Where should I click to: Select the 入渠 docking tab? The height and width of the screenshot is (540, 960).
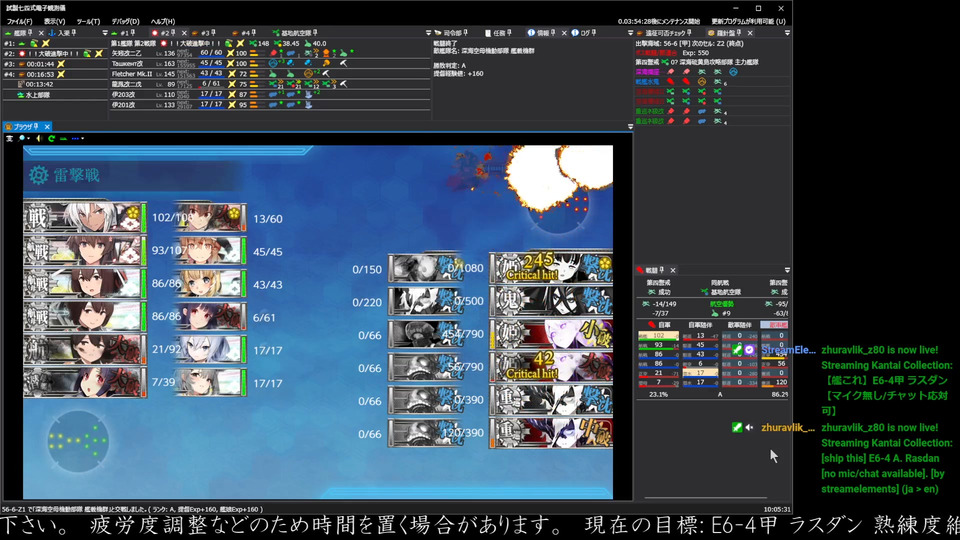click(x=62, y=33)
